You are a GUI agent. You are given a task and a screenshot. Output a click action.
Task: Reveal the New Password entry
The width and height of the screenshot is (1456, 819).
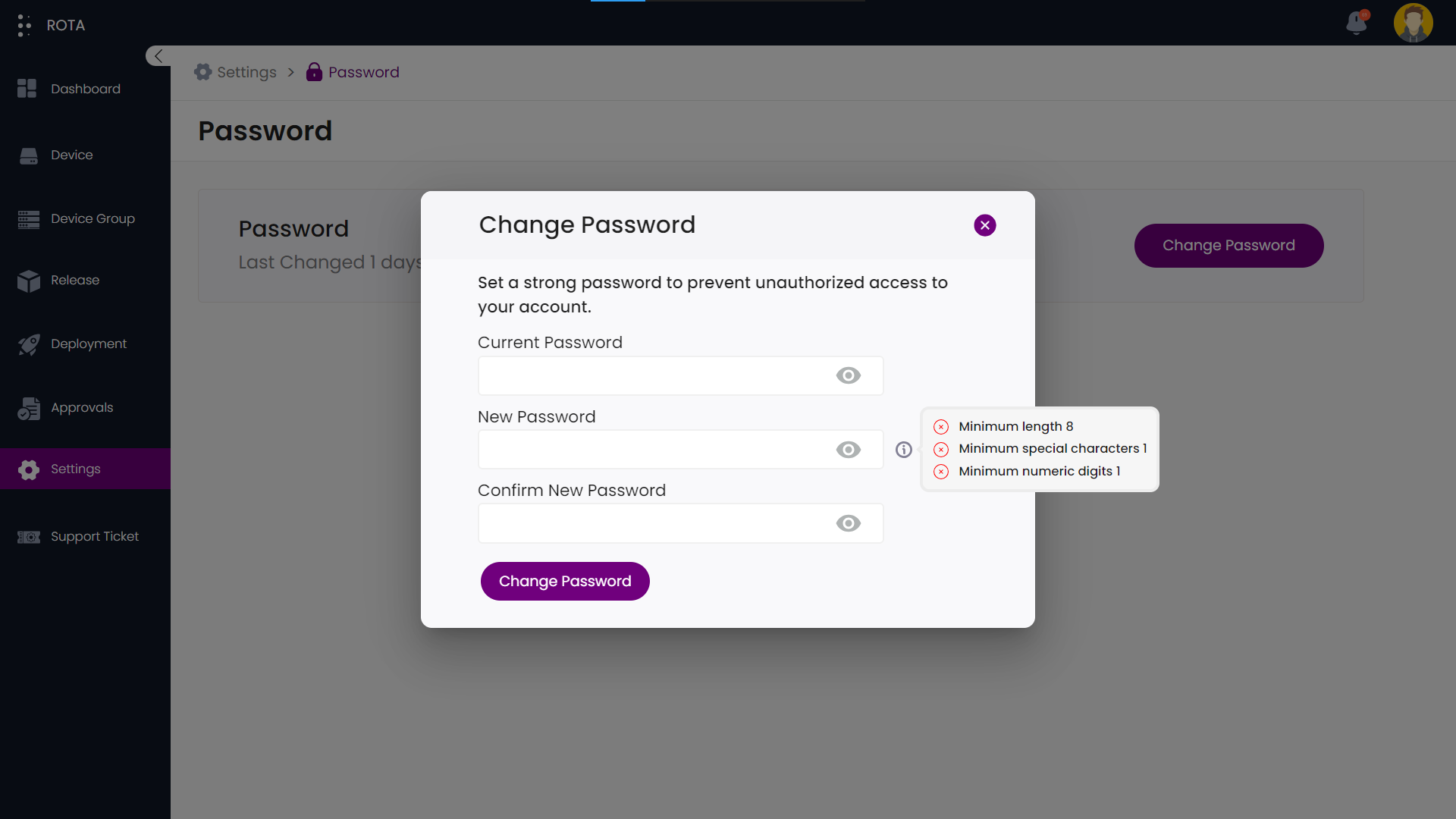tap(848, 449)
